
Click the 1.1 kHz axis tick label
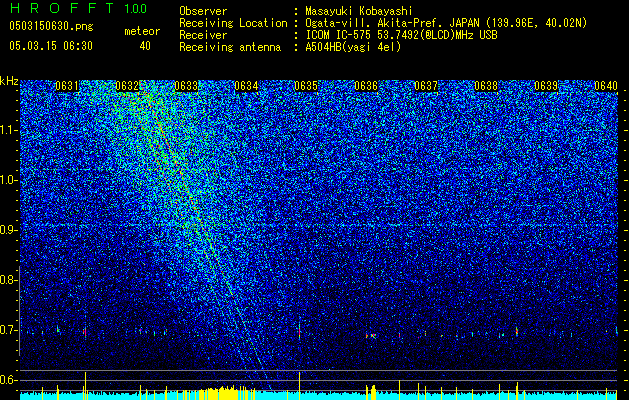click(7, 130)
